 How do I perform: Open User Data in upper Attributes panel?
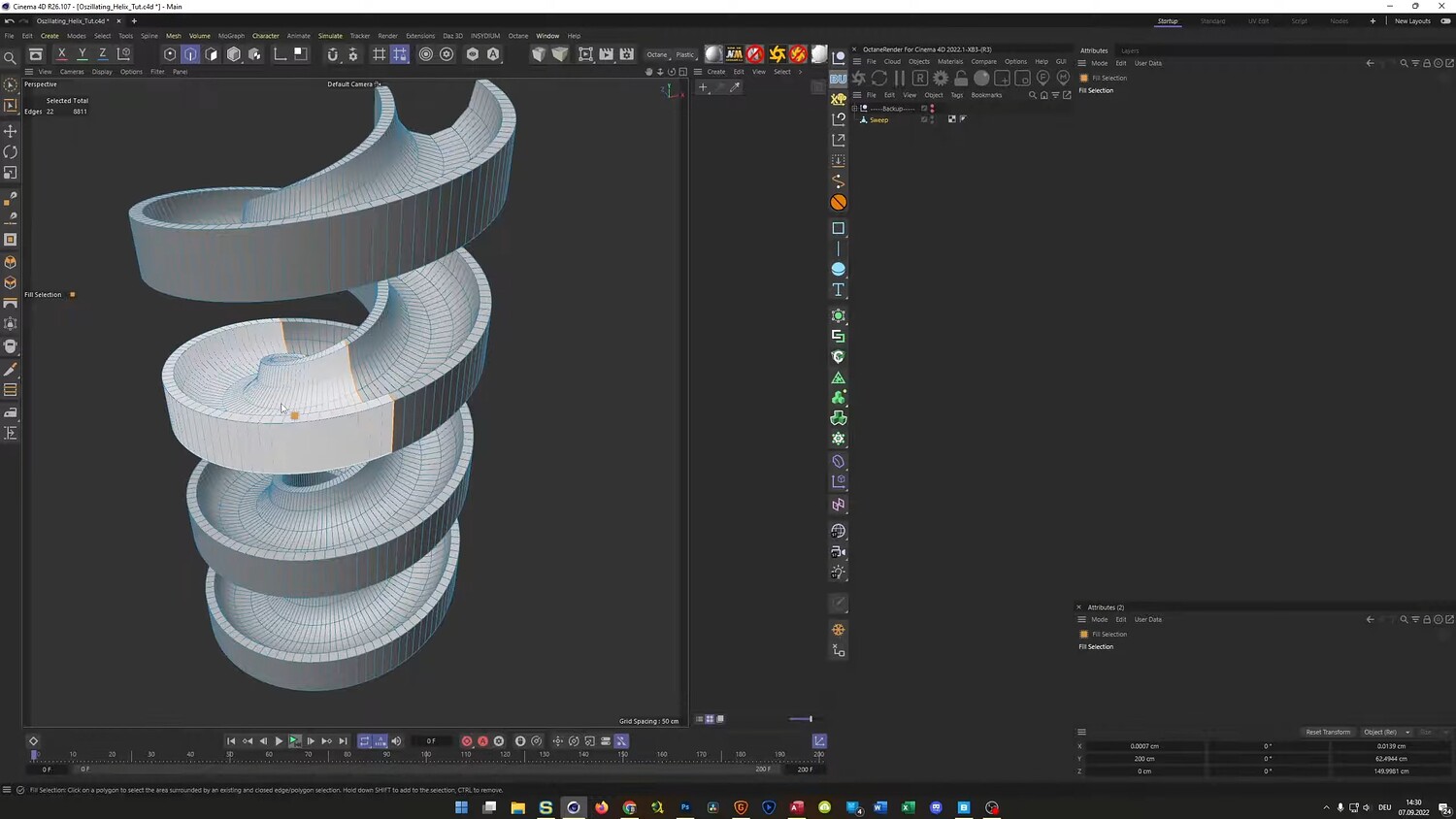click(1148, 63)
